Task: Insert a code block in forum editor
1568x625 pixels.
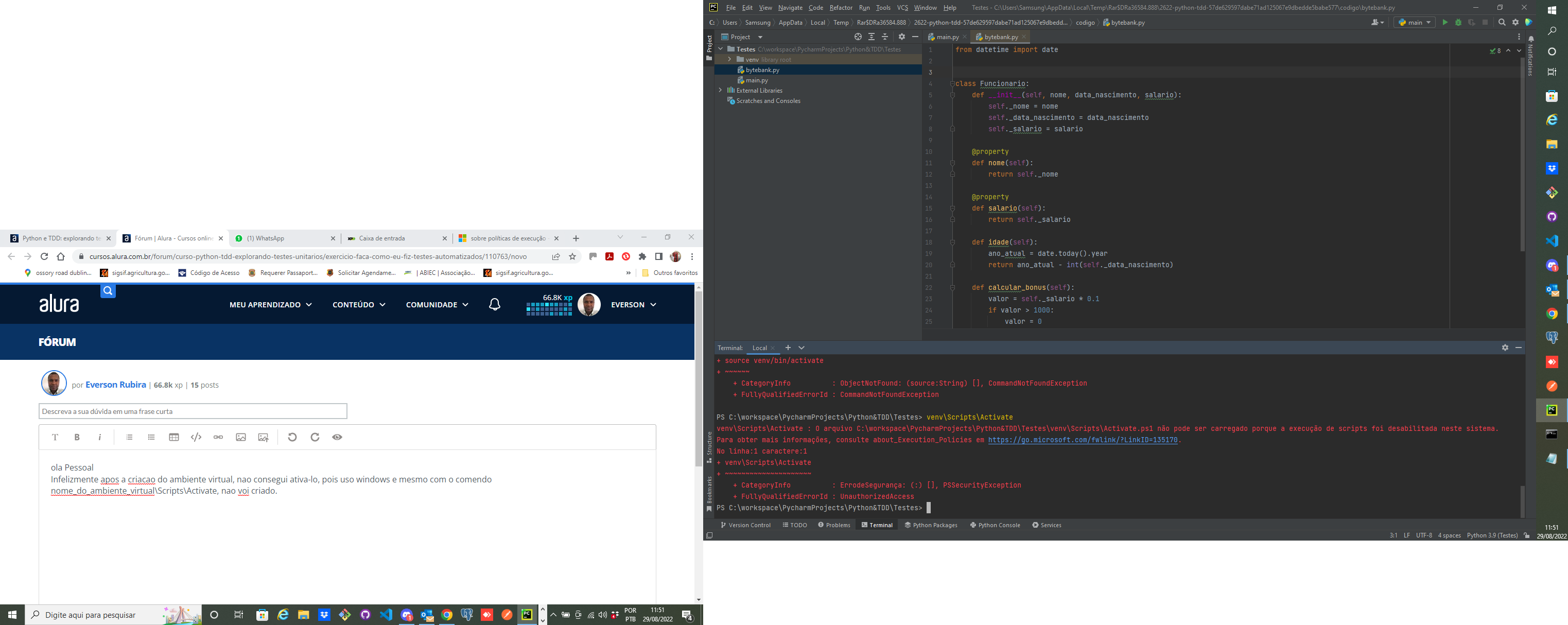Action: (196, 437)
